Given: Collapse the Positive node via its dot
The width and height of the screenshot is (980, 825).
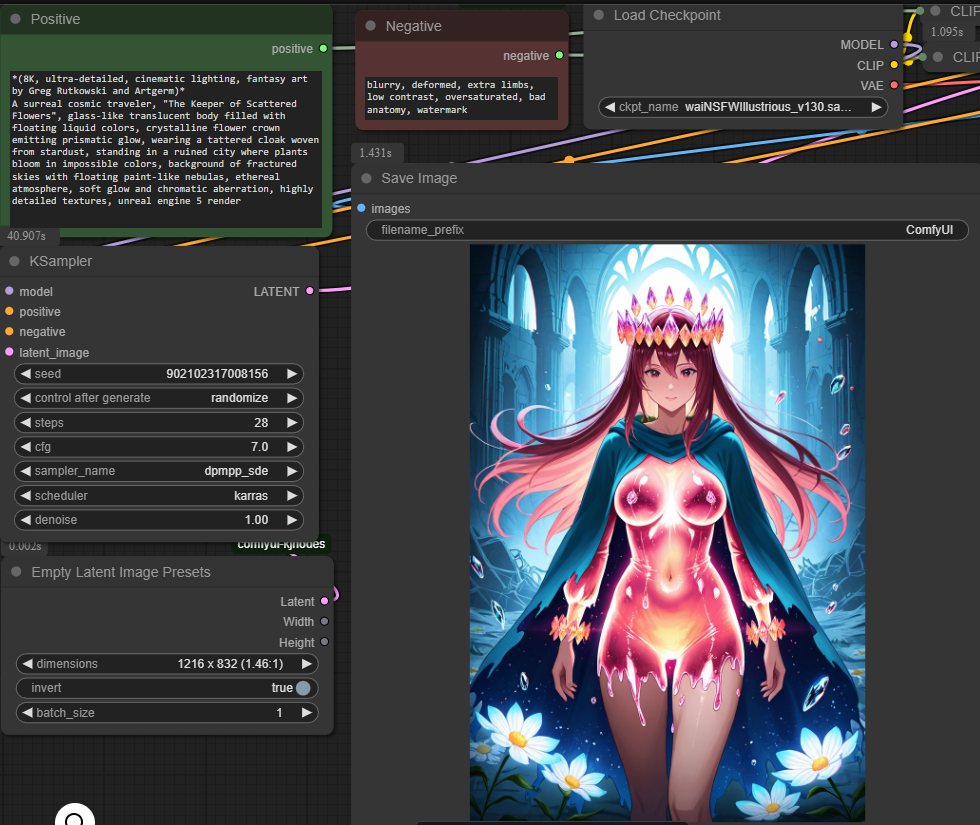Looking at the screenshot, I should click(16, 19).
